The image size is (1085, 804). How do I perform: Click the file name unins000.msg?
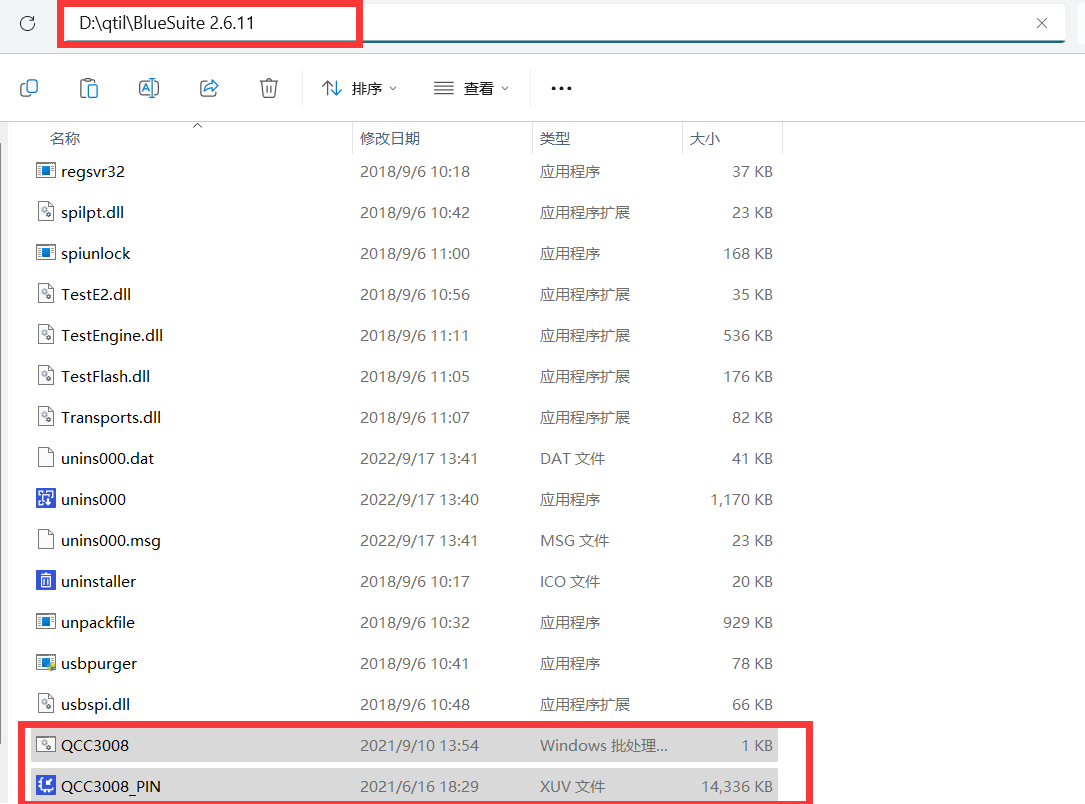coord(111,540)
